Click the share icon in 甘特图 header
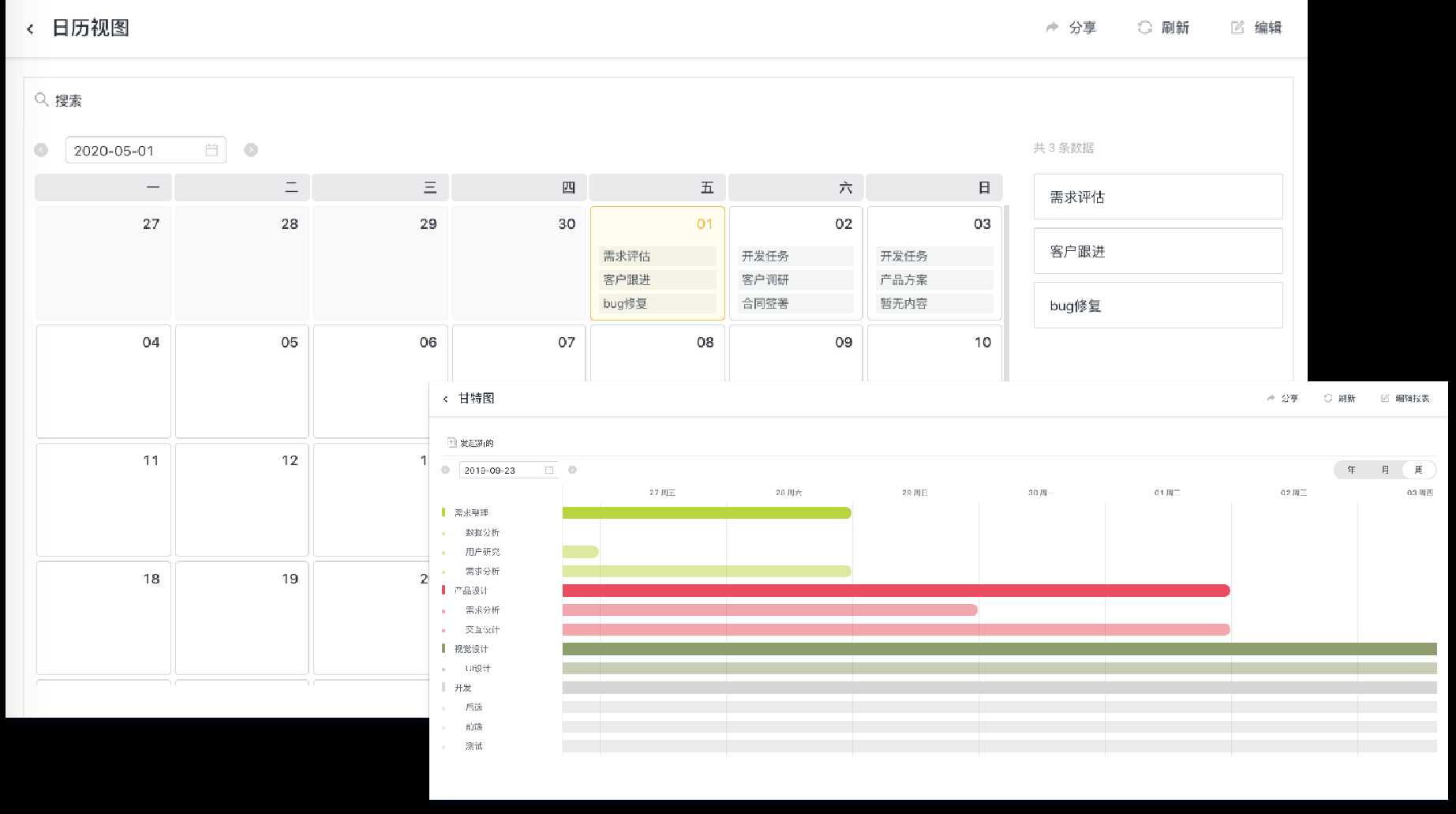This screenshot has width=1456, height=814. (x=1271, y=398)
